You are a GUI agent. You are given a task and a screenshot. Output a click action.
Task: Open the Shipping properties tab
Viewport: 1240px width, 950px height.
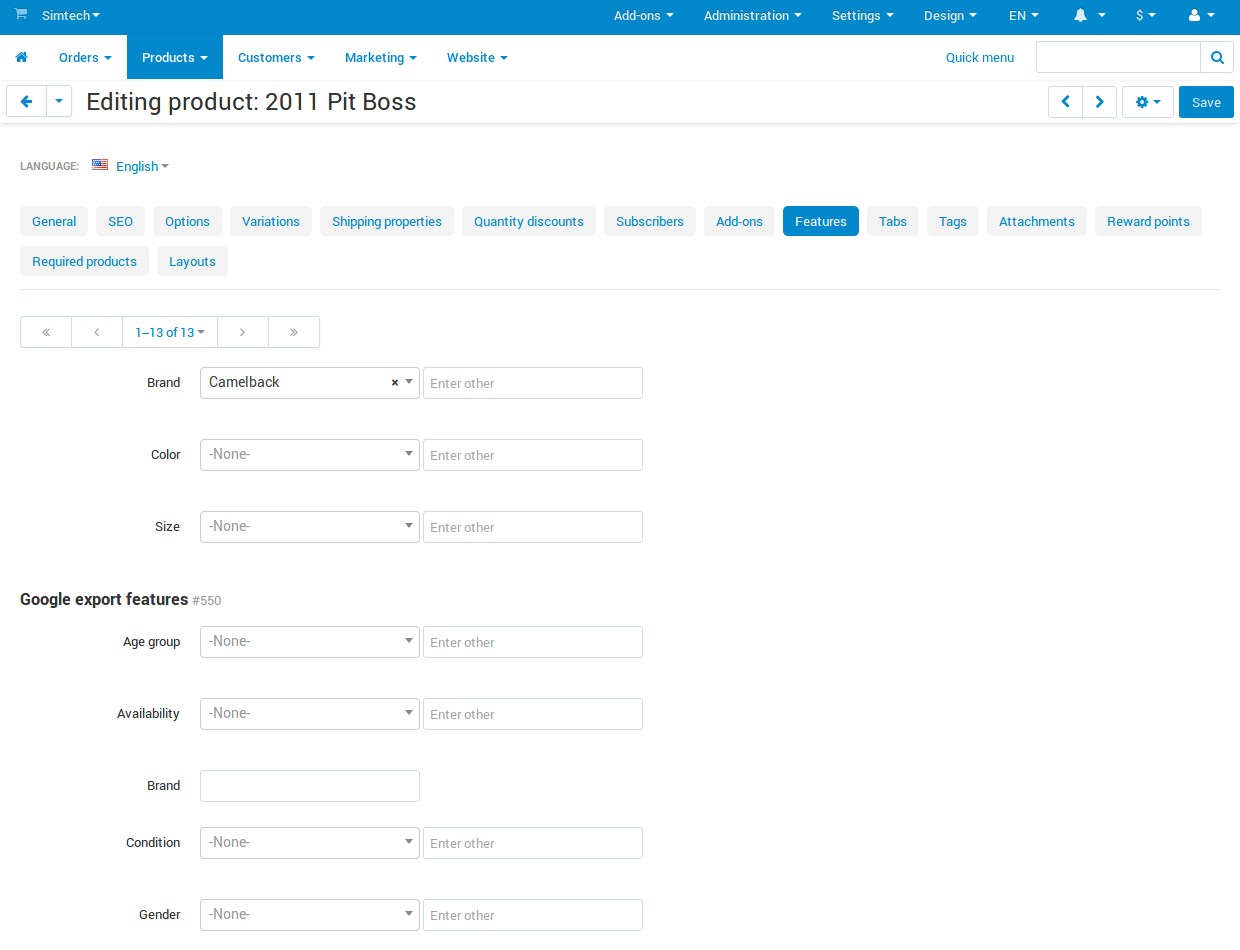point(387,222)
